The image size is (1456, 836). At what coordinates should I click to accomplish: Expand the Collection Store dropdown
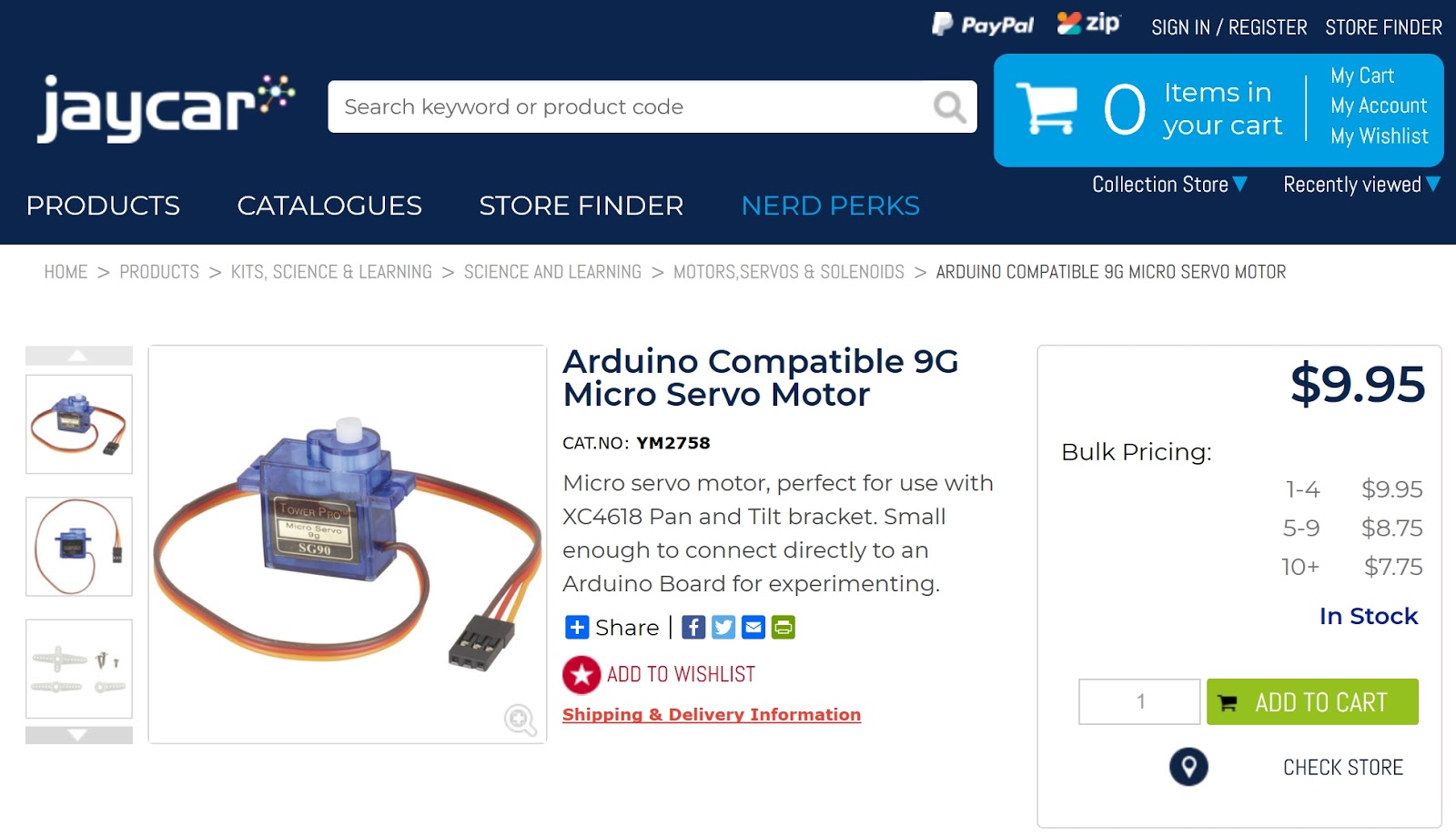(1169, 185)
